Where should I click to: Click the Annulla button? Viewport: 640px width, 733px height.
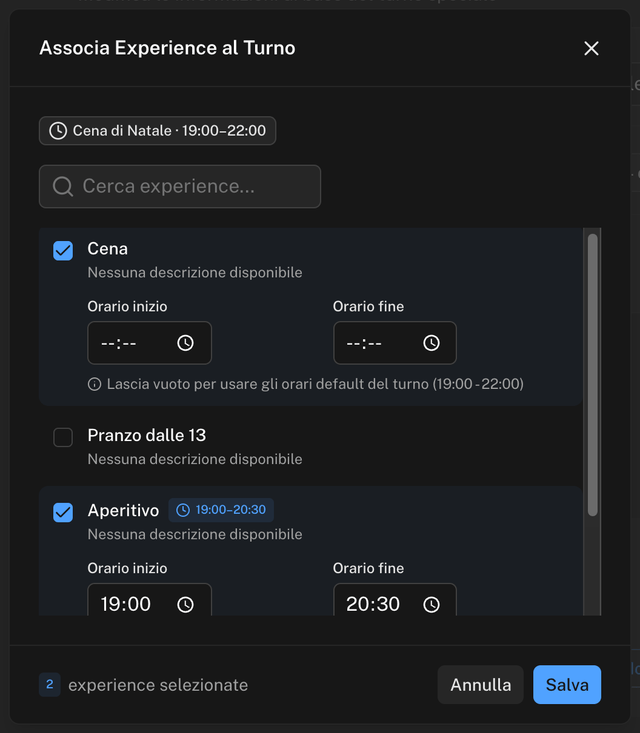pos(481,685)
